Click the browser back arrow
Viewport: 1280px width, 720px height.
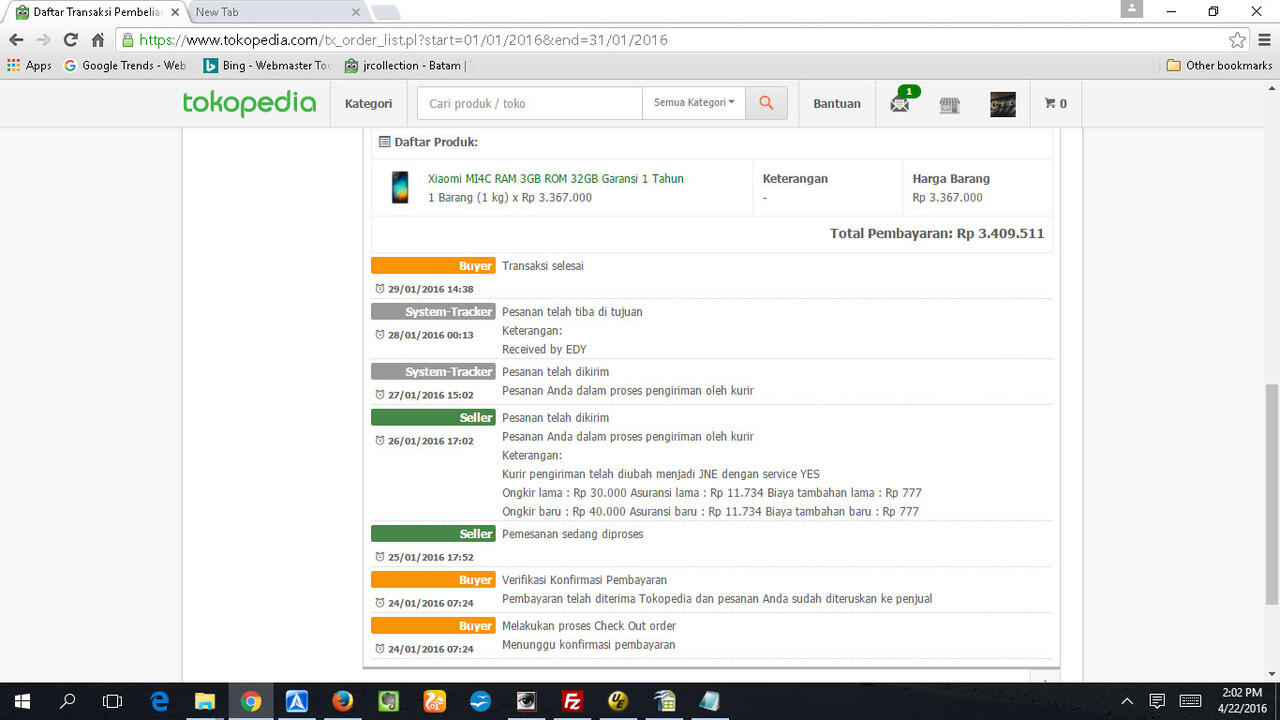pyautogui.click(x=16, y=40)
